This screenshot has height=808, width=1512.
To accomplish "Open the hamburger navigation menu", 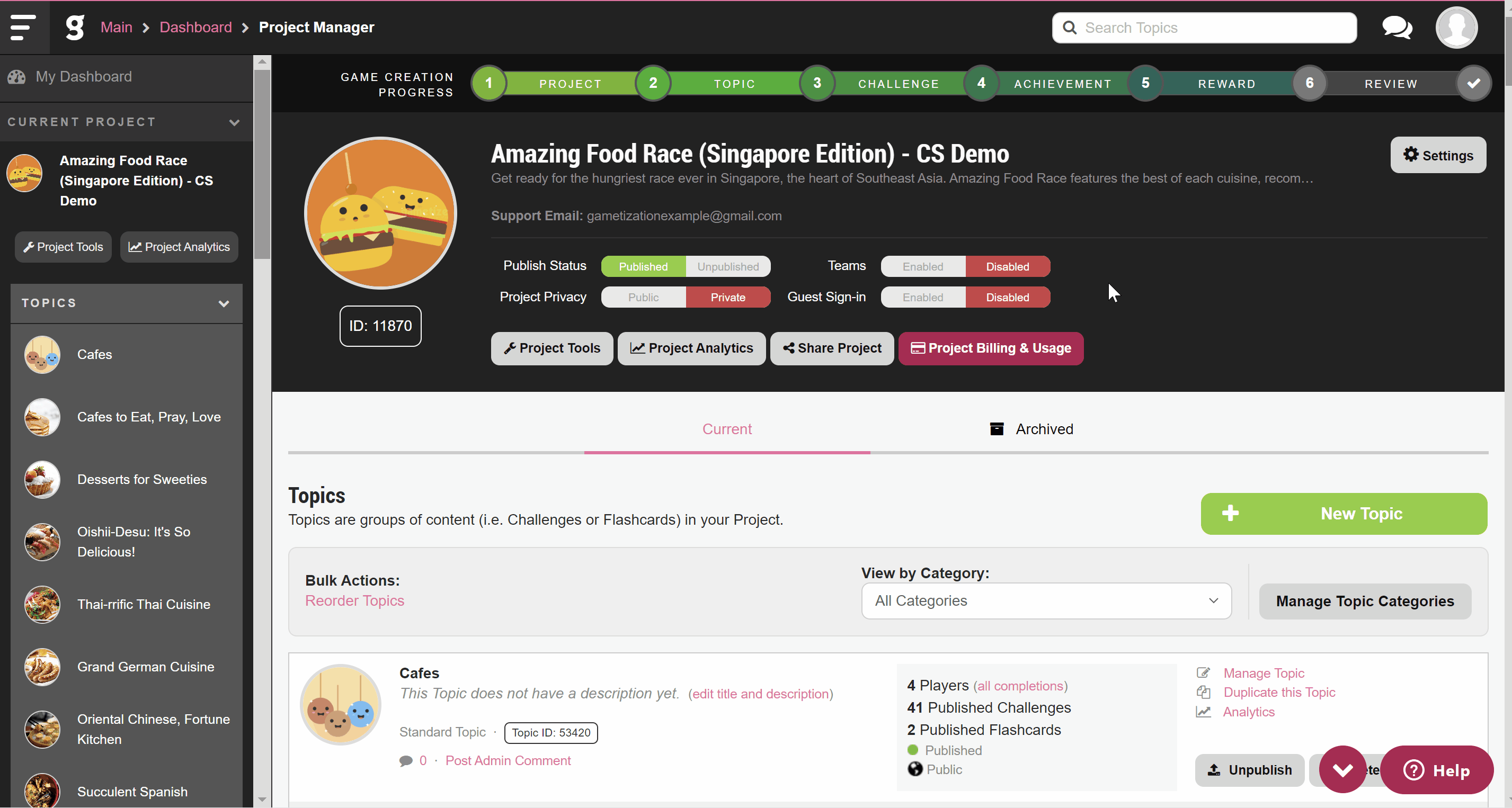I will [22, 28].
